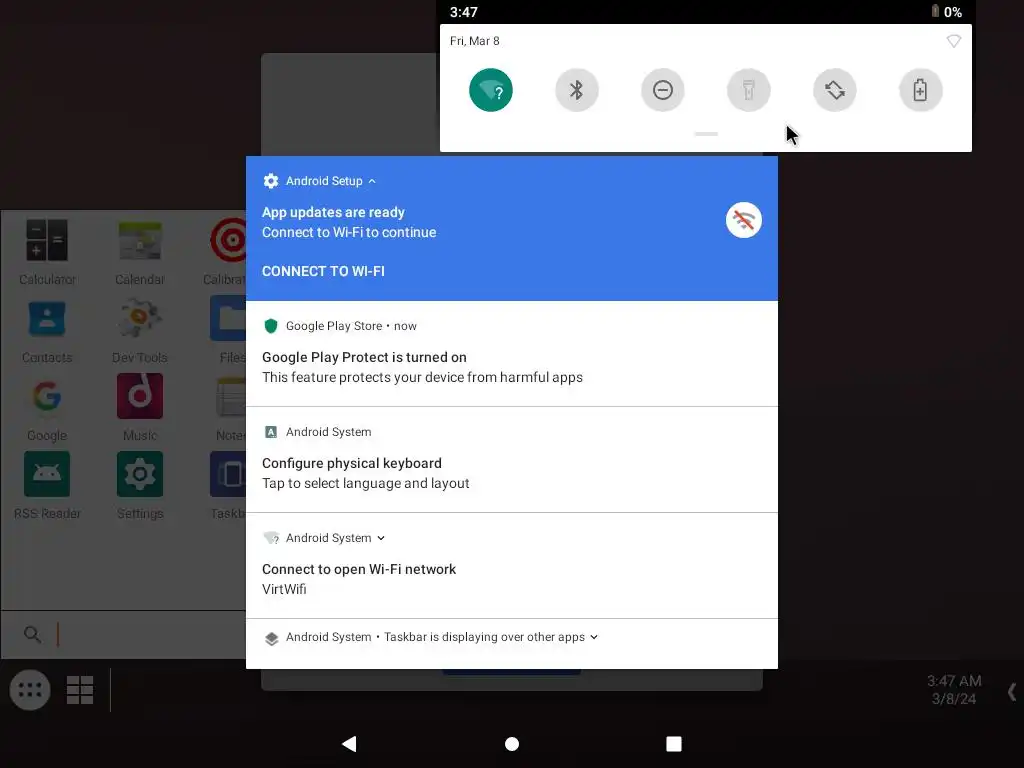Click the Wi-Fi question icon beside Android System
This screenshot has width=1024, height=768.
coord(271,538)
